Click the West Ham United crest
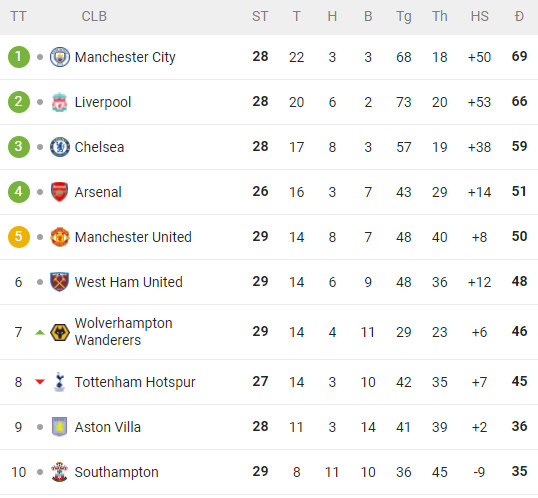This screenshot has width=538, height=498. click(60, 282)
